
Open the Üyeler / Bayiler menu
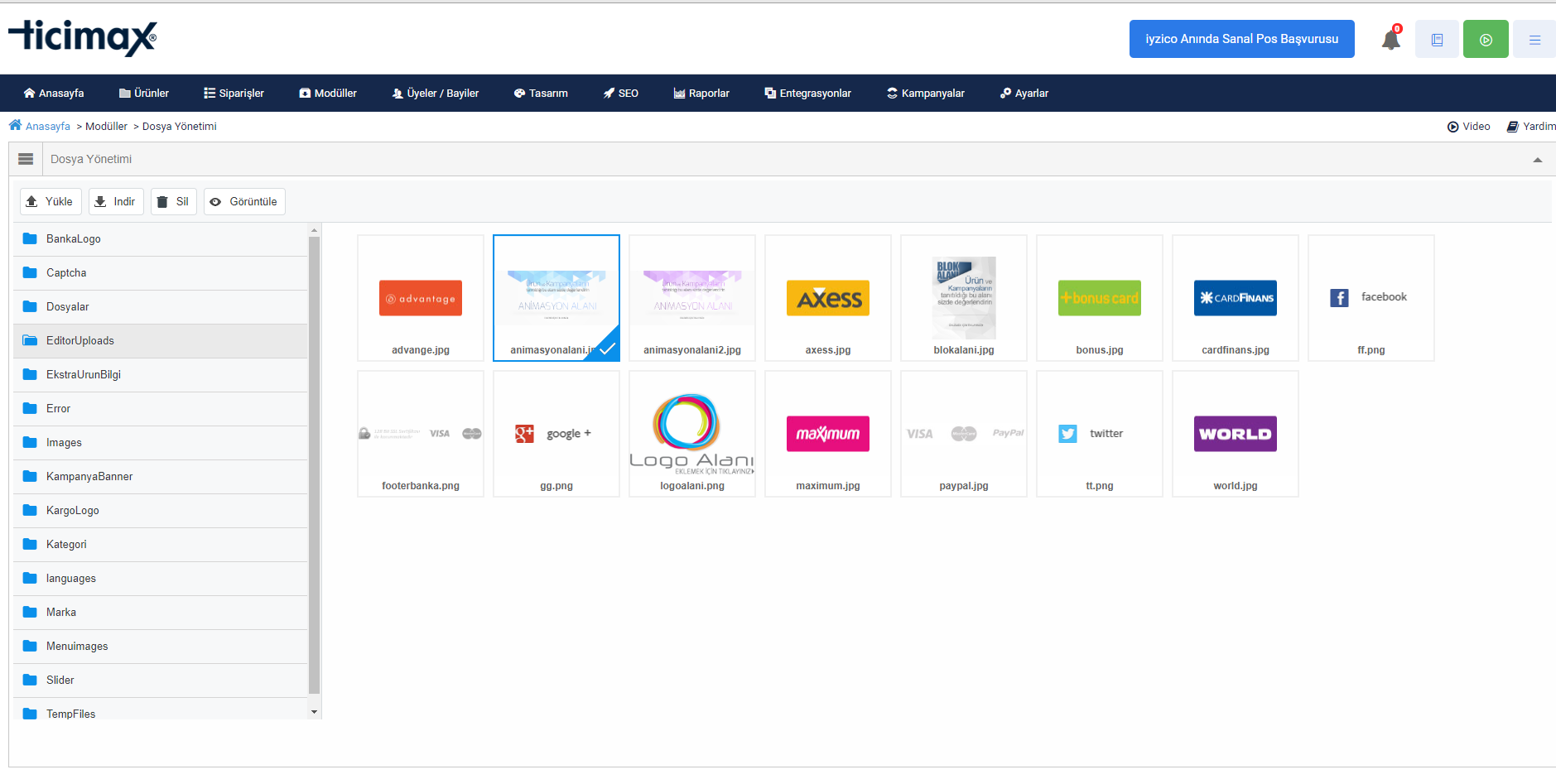click(436, 93)
